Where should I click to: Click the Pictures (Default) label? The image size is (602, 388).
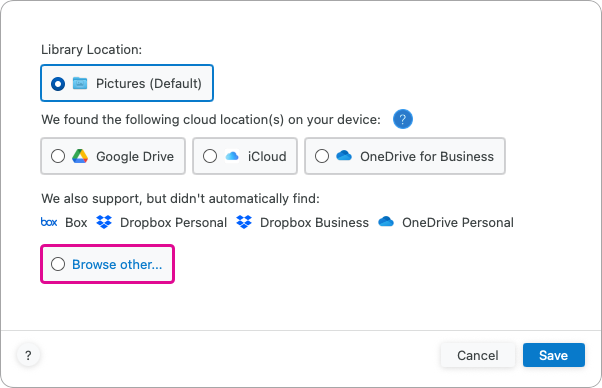(x=149, y=84)
